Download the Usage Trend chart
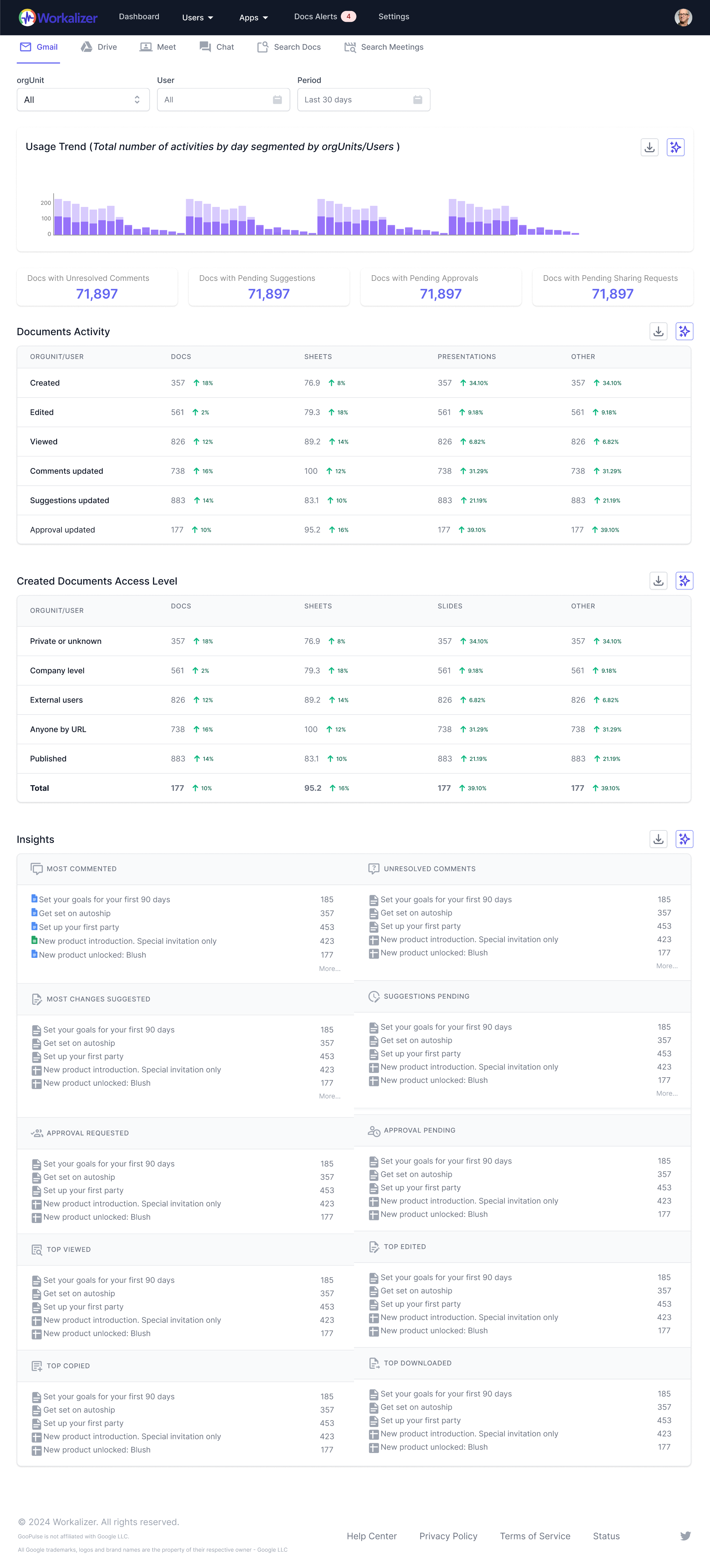Screen dimensions: 710x1568 tap(650, 147)
